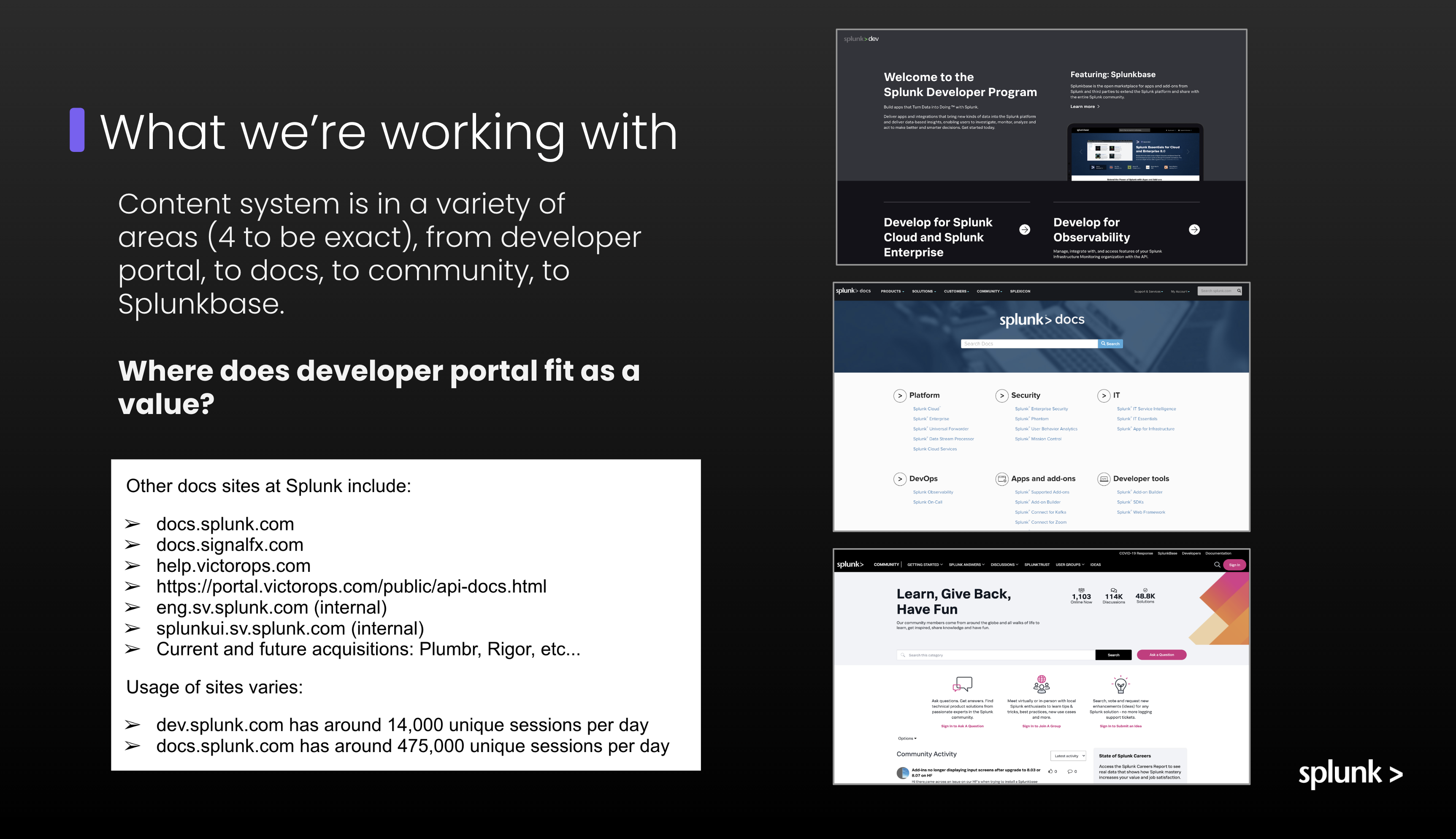
Task: Click thumbs-up icon on Add-ins post
Action: click(1050, 771)
